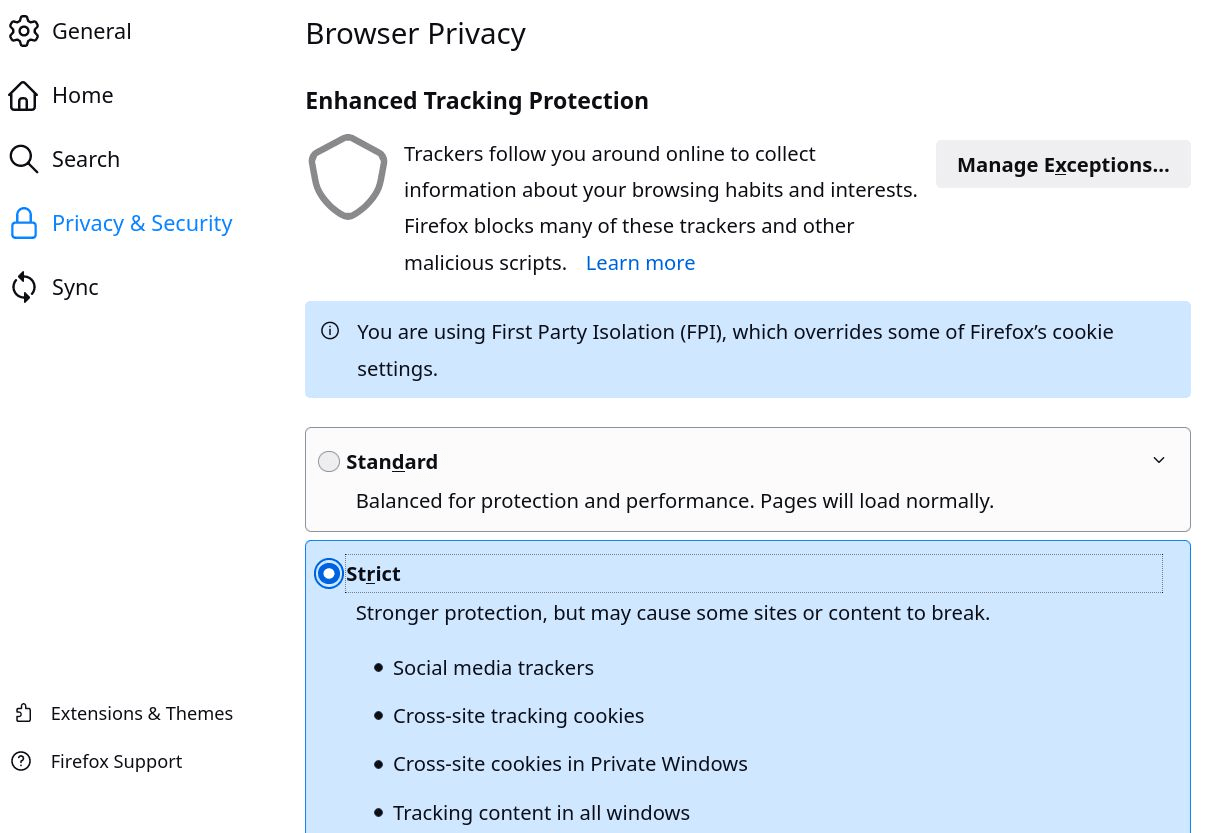
Task: Click the FPI notice info icon
Action: point(330,331)
